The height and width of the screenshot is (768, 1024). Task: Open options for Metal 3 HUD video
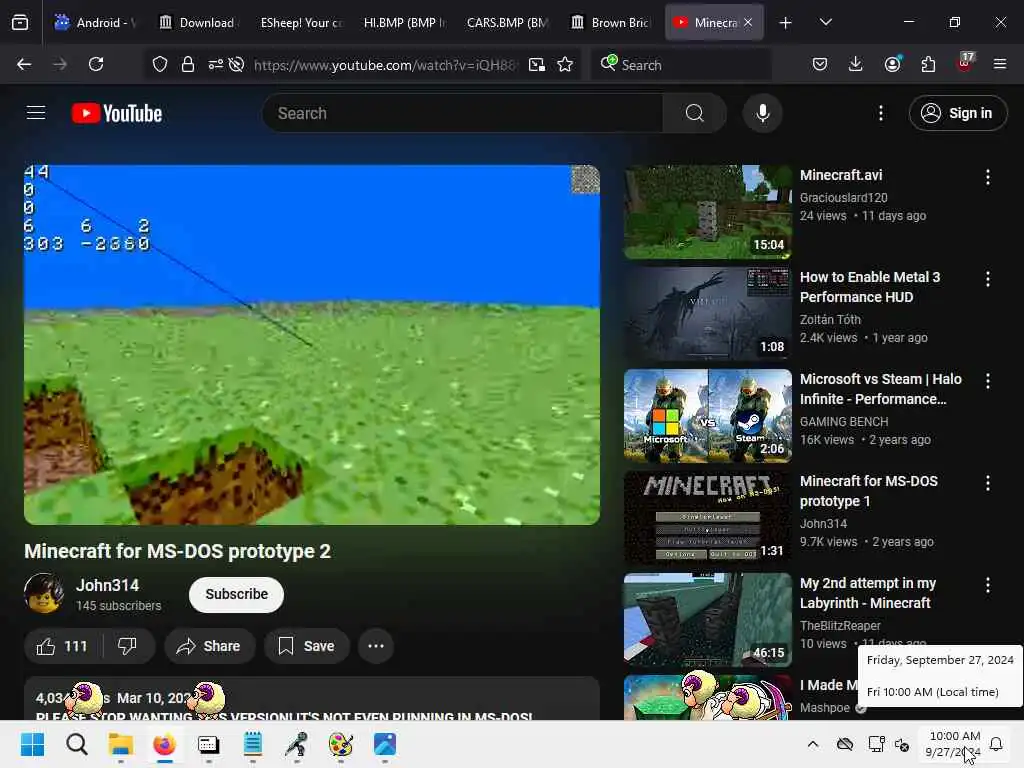[x=987, y=279]
